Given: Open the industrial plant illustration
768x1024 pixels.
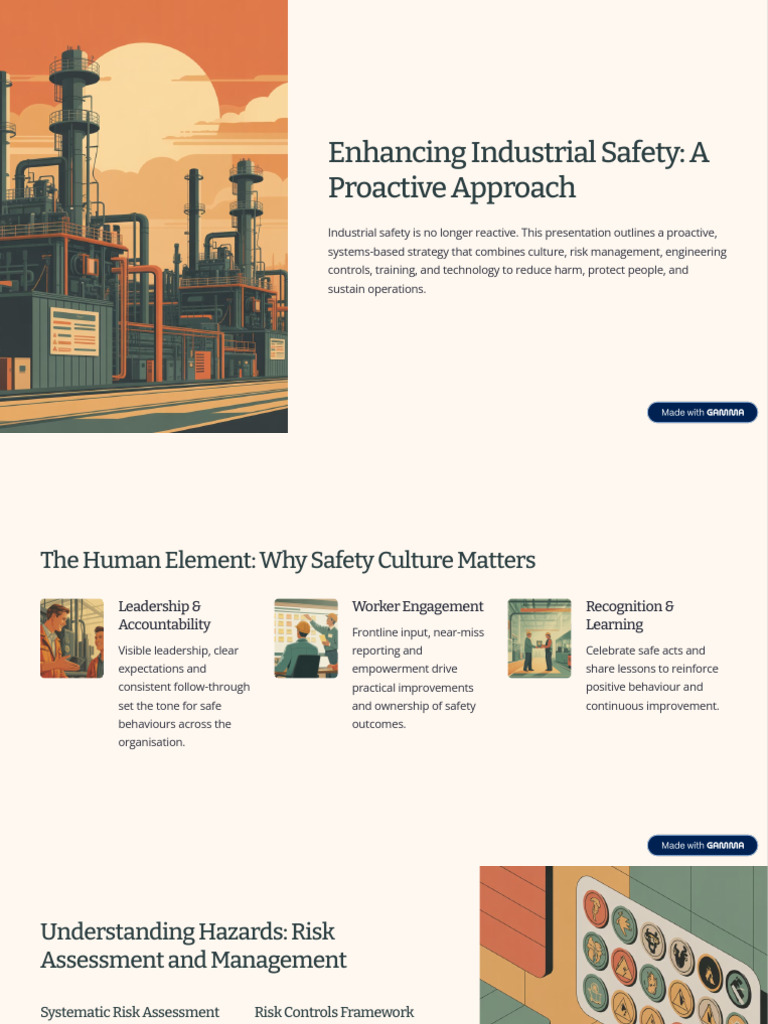Looking at the screenshot, I should point(144,216).
